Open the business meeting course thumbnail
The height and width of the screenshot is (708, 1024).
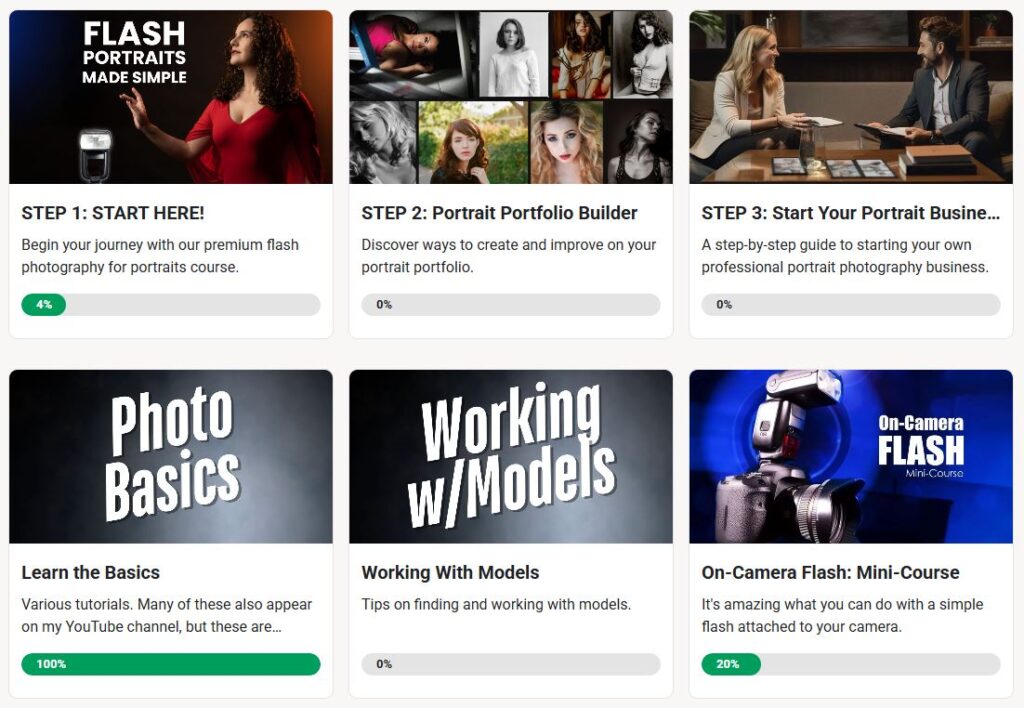pyautogui.click(x=851, y=97)
